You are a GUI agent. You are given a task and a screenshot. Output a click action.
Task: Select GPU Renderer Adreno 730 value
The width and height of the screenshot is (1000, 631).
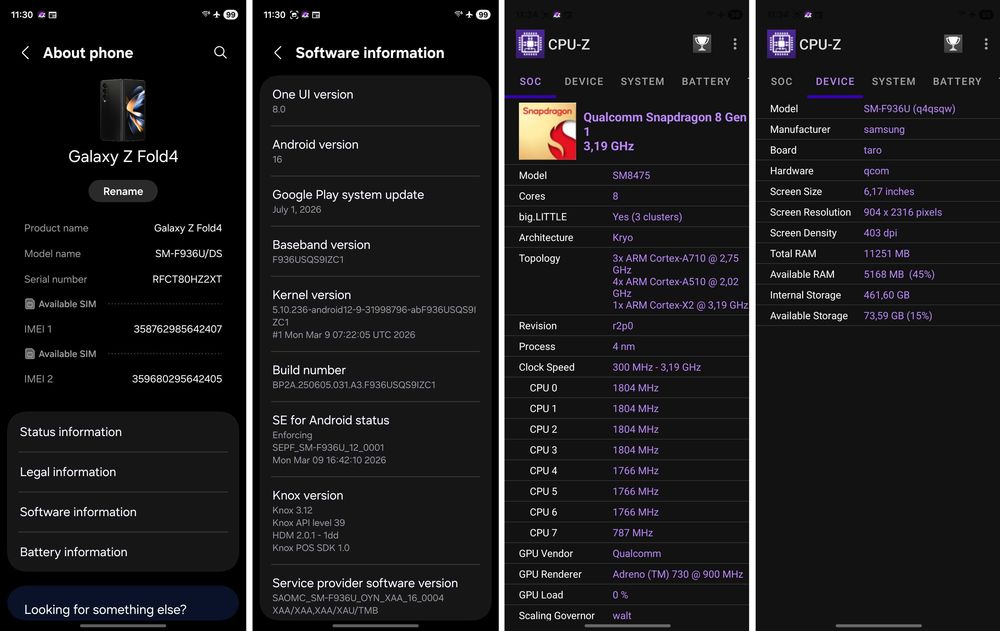(x=677, y=574)
